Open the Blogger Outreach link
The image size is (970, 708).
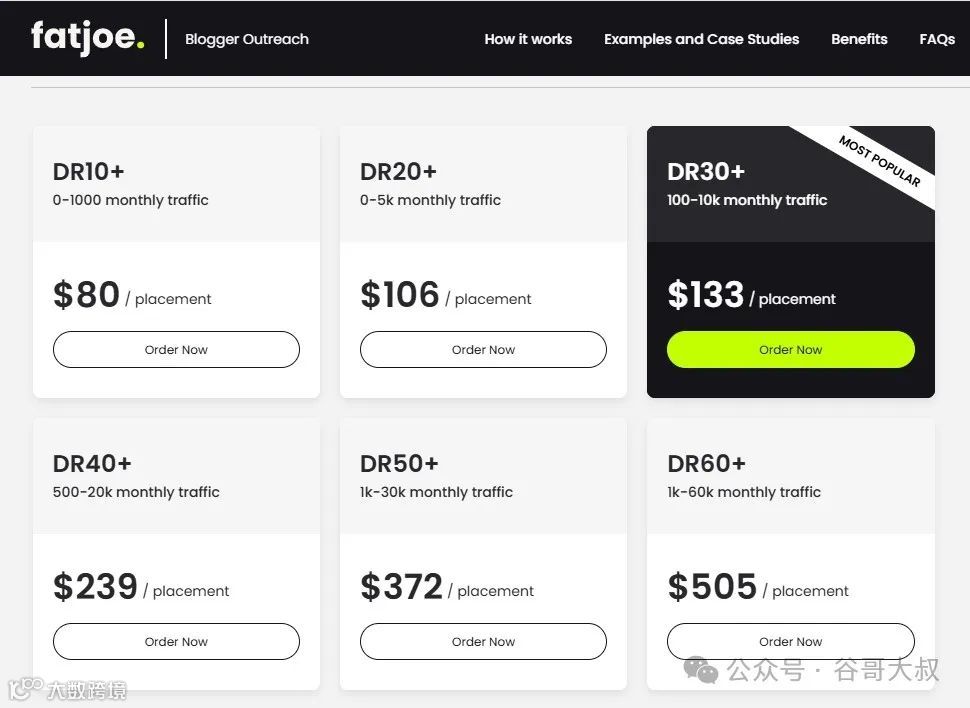[x=247, y=40]
